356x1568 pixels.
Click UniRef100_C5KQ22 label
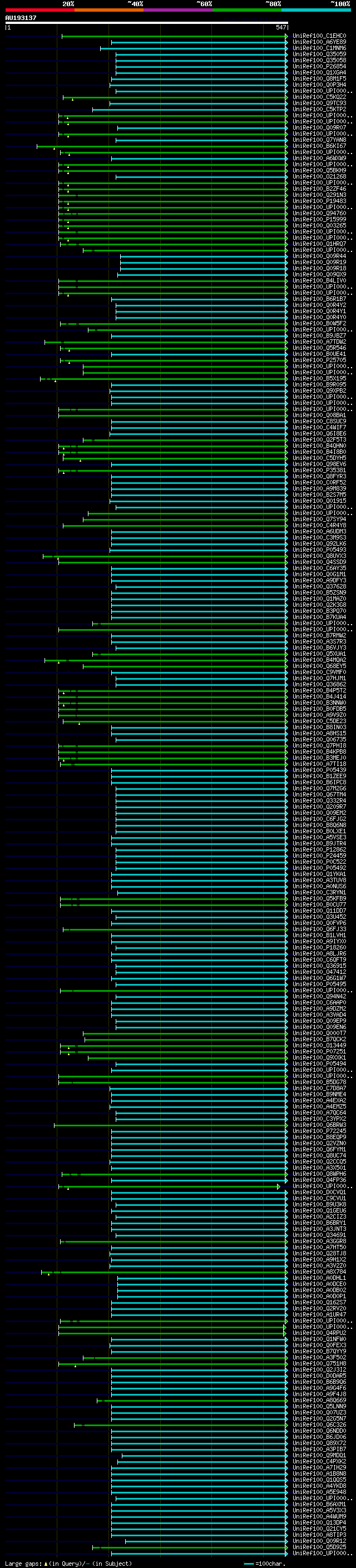[x=319, y=97]
